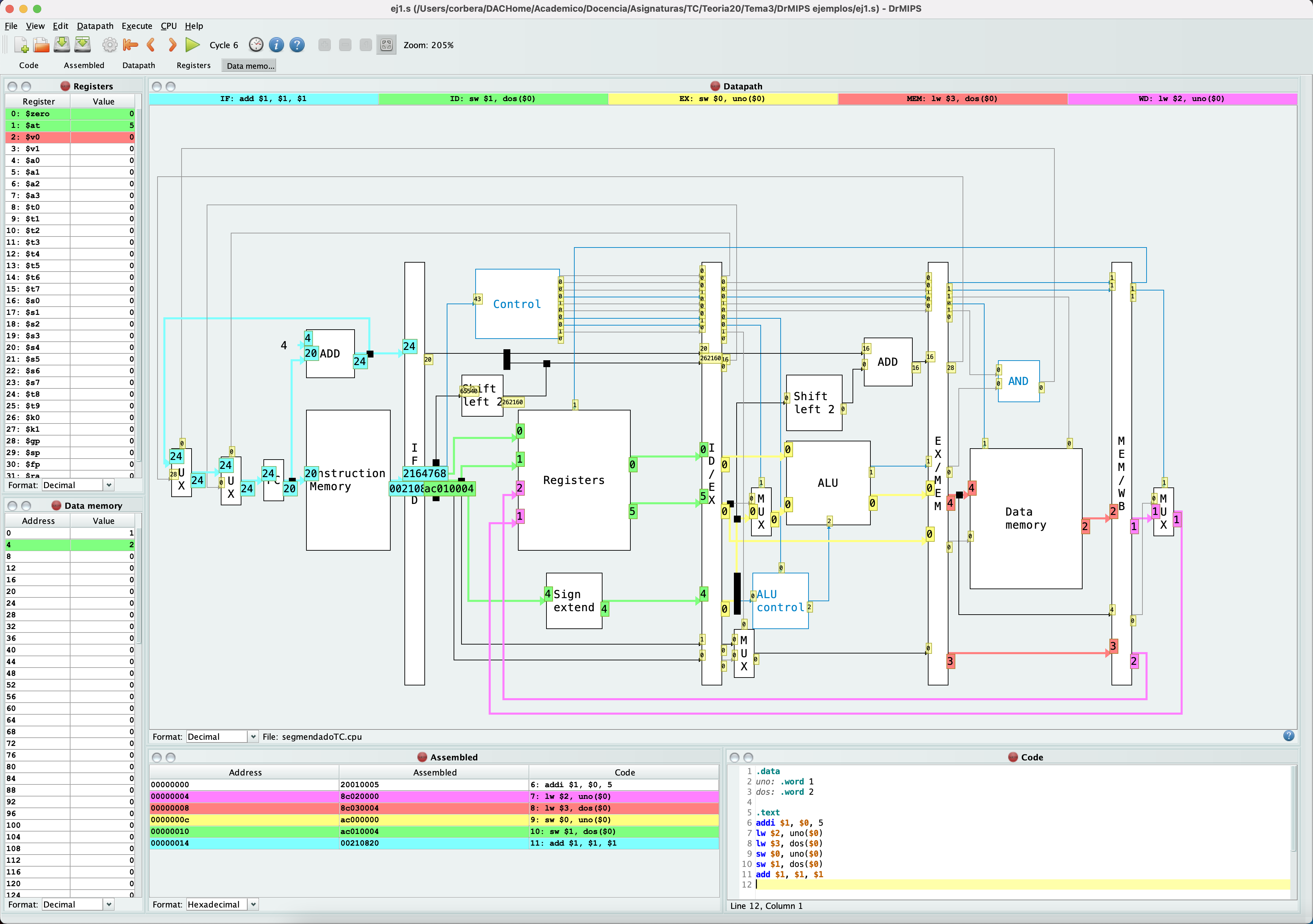Open a file with the folder icon

pyautogui.click(x=41, y=45)
